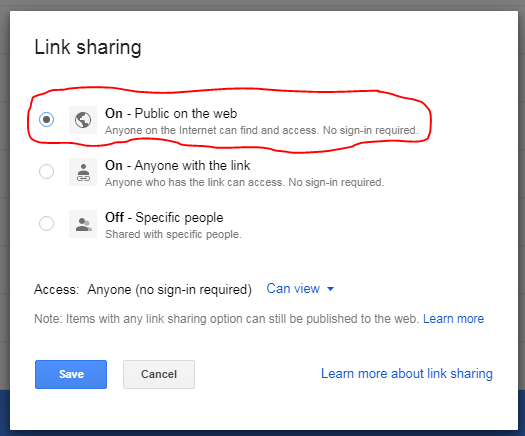Image resolution: width=525 pixels, height=436 pixels.
Task: Click the globe icon for public sharing
Action: pyautogui.click(x=83, y=120)
